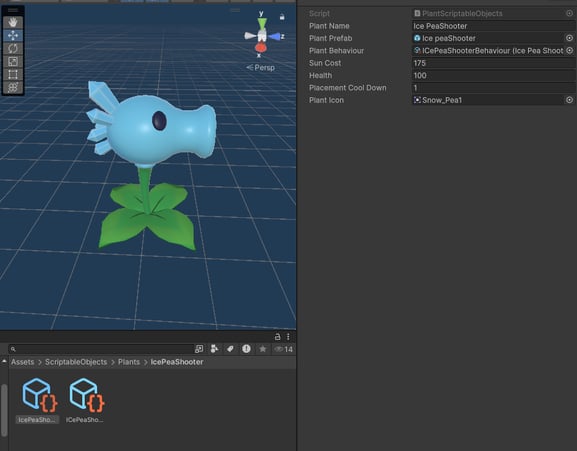Viewport: 577px width, 451px height.
Task: Click the PlantScriptableObjects script reference
Action: pos(488,14)
